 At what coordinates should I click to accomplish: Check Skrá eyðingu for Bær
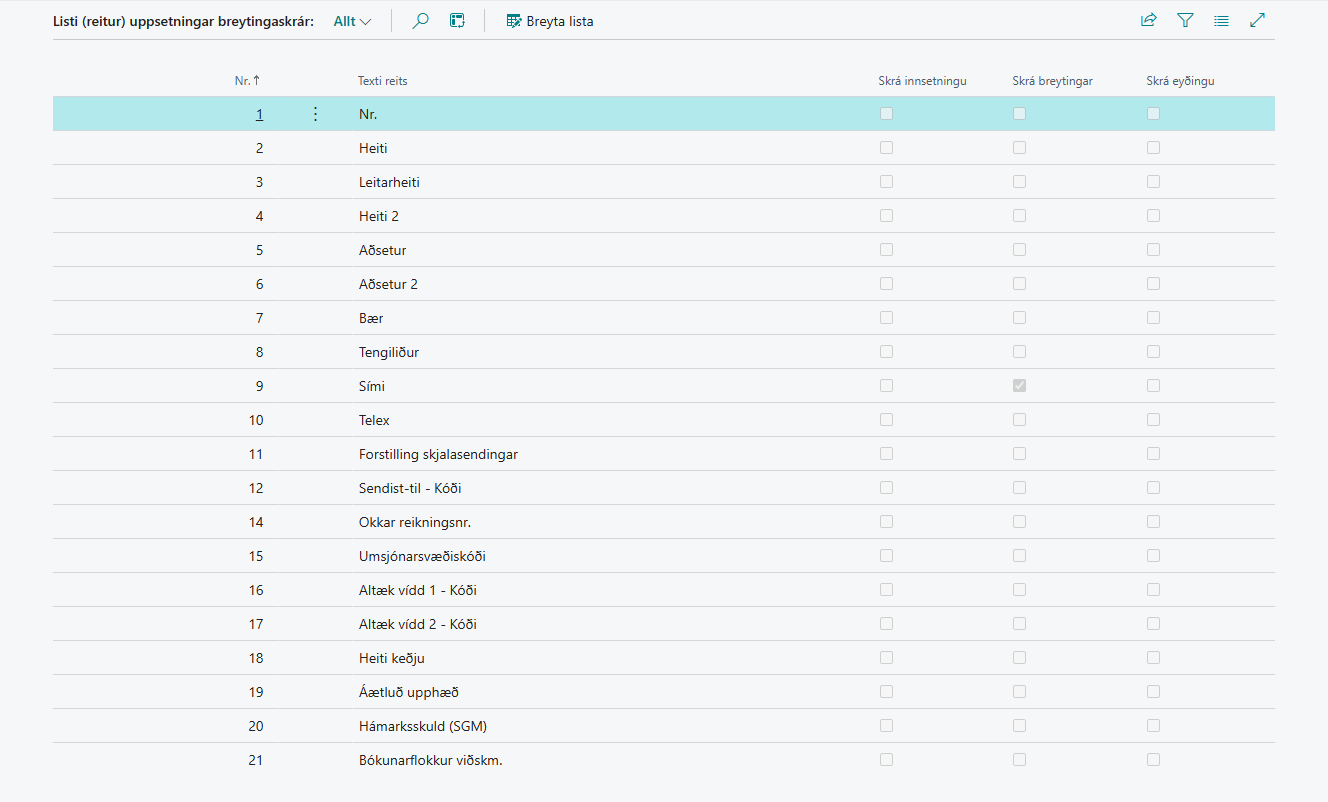1153,317
